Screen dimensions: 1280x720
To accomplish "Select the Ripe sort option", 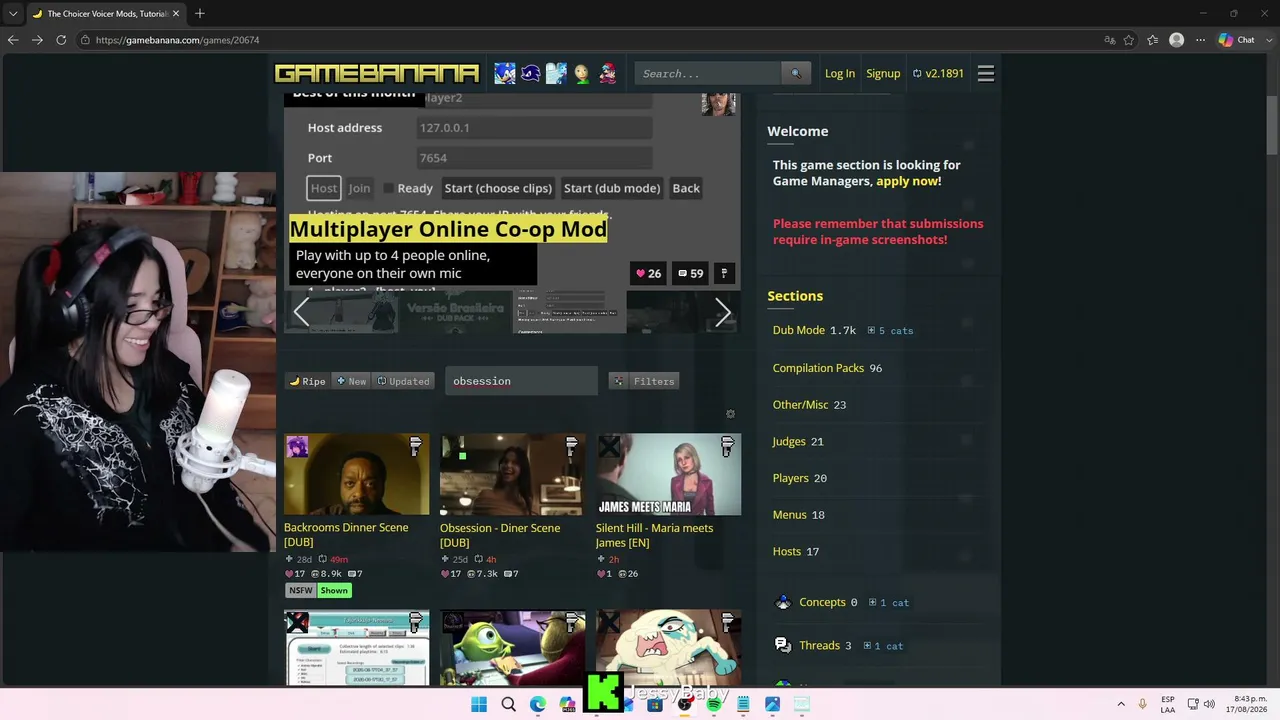I will [x=308, y=381].
